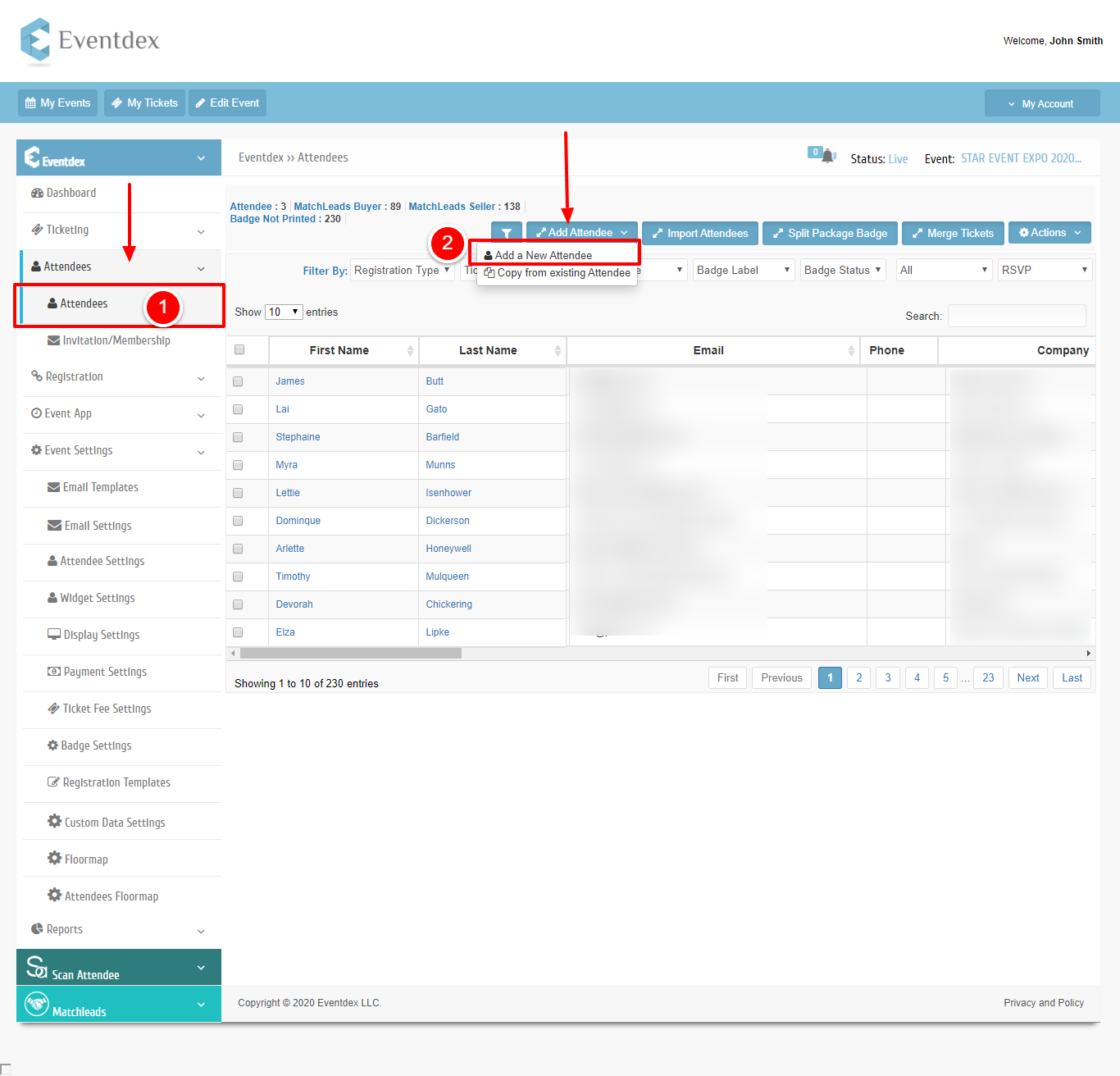
Task: Click the Eventdex logo at top
Action: click(90, 40)
